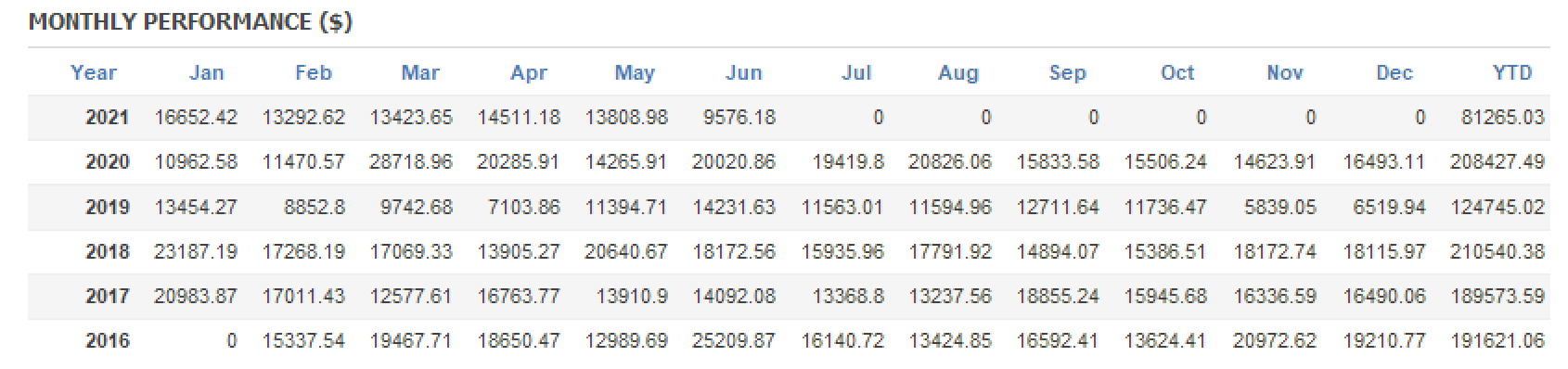Click the Mar column header
This screenshot has width=1568, height=369.
click(x=420, y=72)
